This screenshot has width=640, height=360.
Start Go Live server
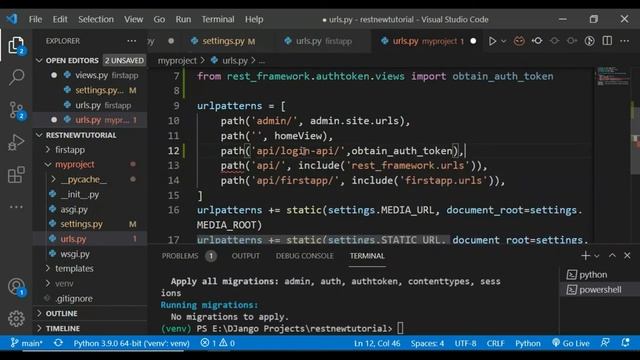pyautogui.click(x=570, y=343)
